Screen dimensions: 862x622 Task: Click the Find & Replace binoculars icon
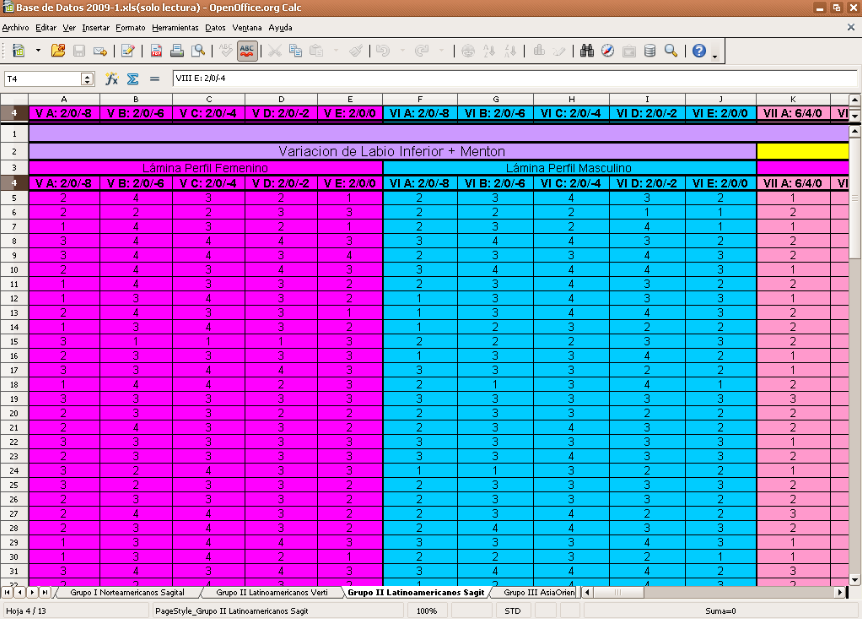pyautogui.click(x=587, y=49)
